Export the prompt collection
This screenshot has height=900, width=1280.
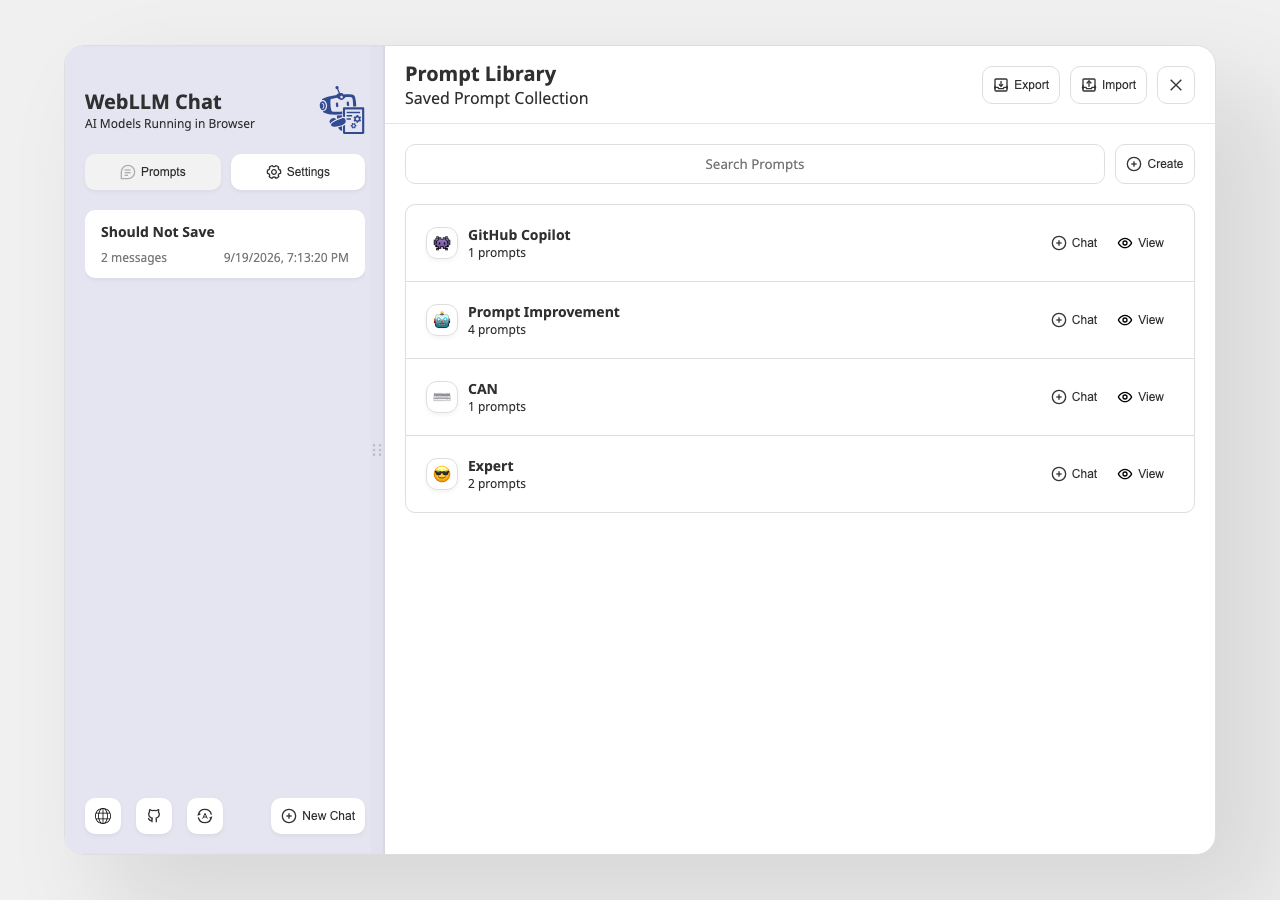pyautogui.click(x=1021, y=85)
